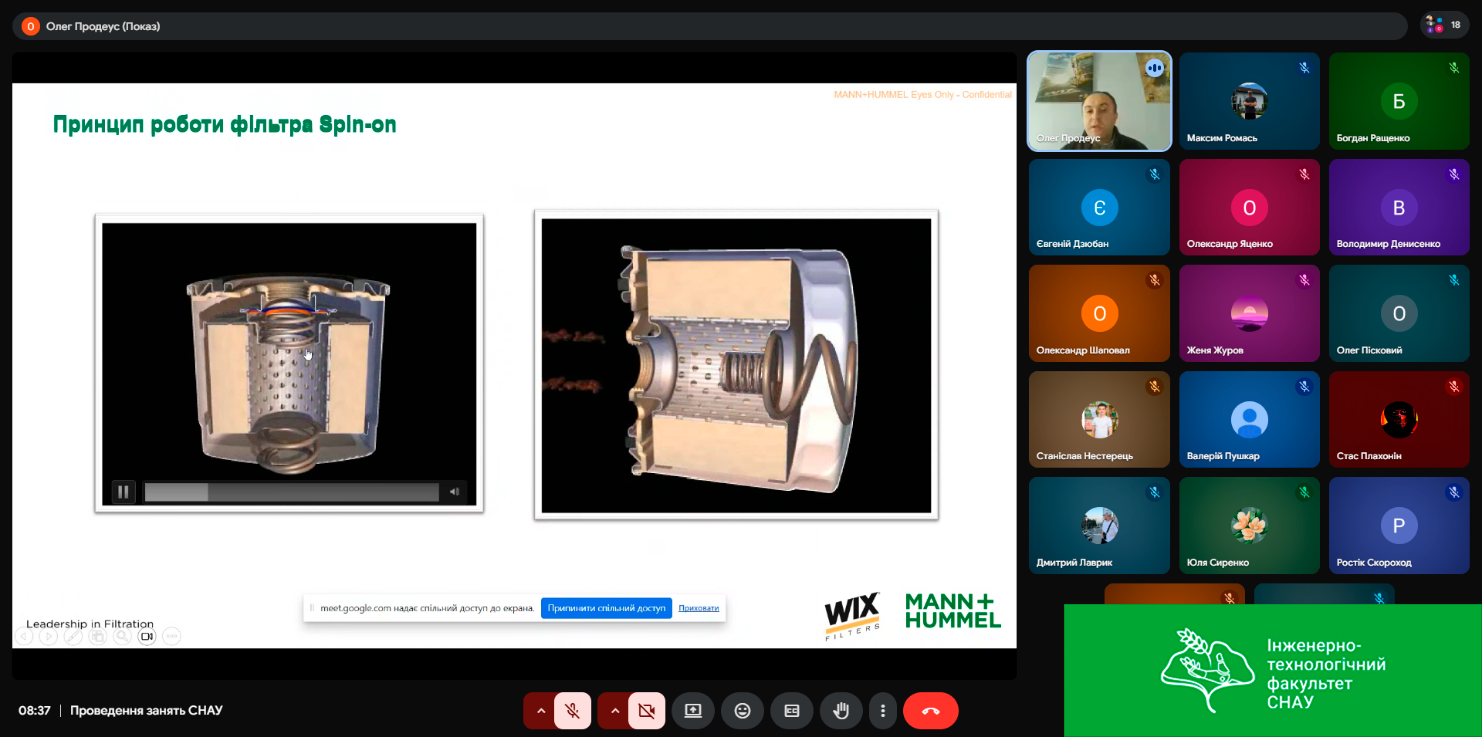Click the zoom magnifier in slide controls

[122, 636]
